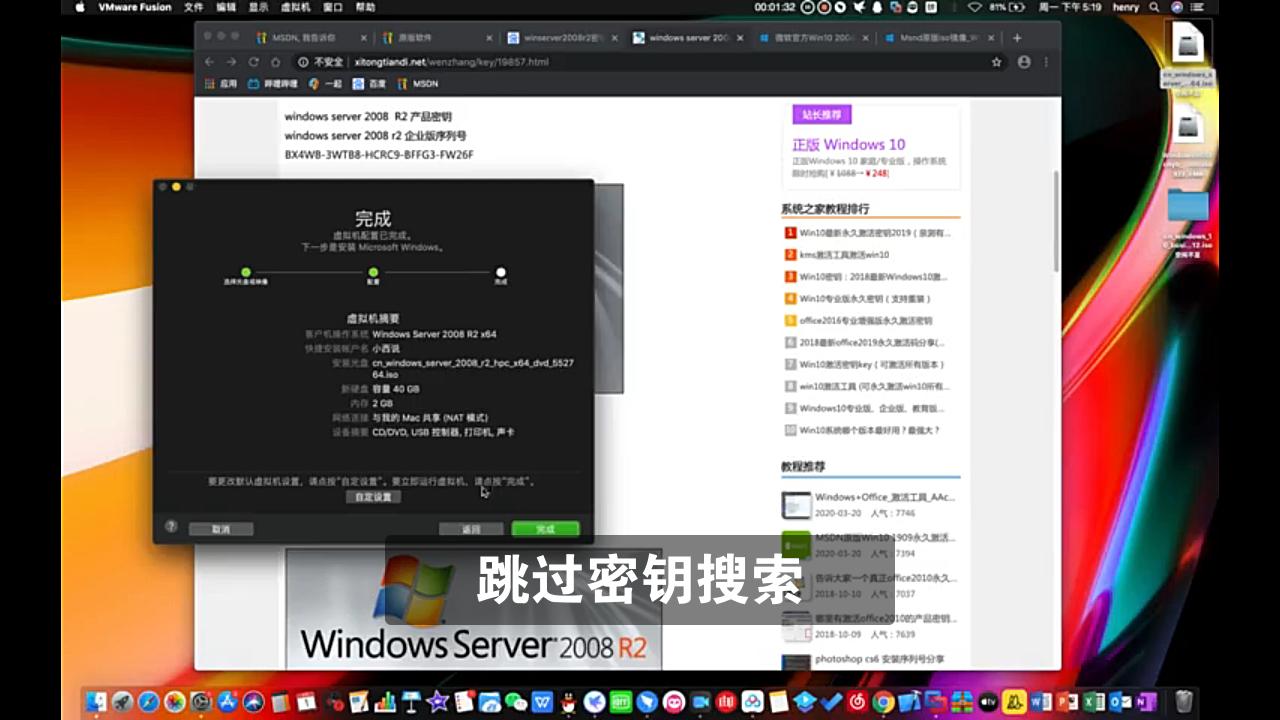This screenshot has height=720, width=1280.
Task: Reload the Chrome page
Action: [253, 62]
